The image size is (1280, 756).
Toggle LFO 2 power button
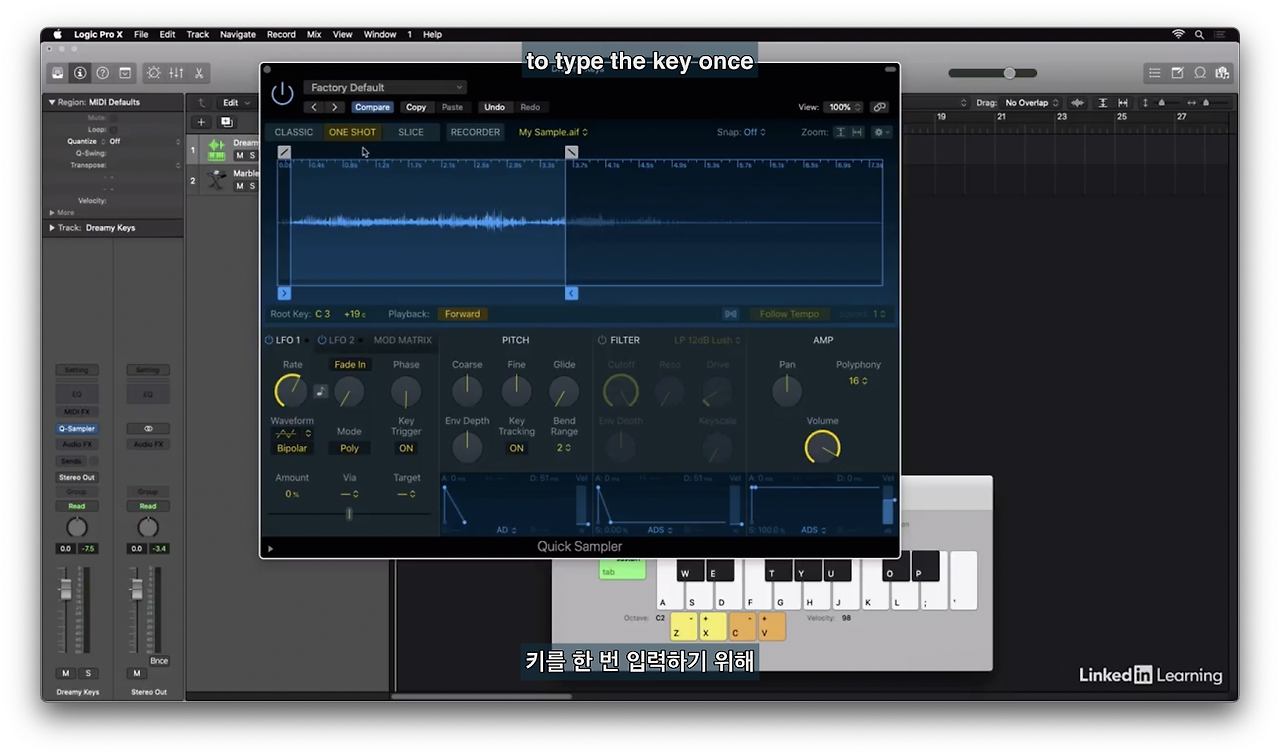322,340
